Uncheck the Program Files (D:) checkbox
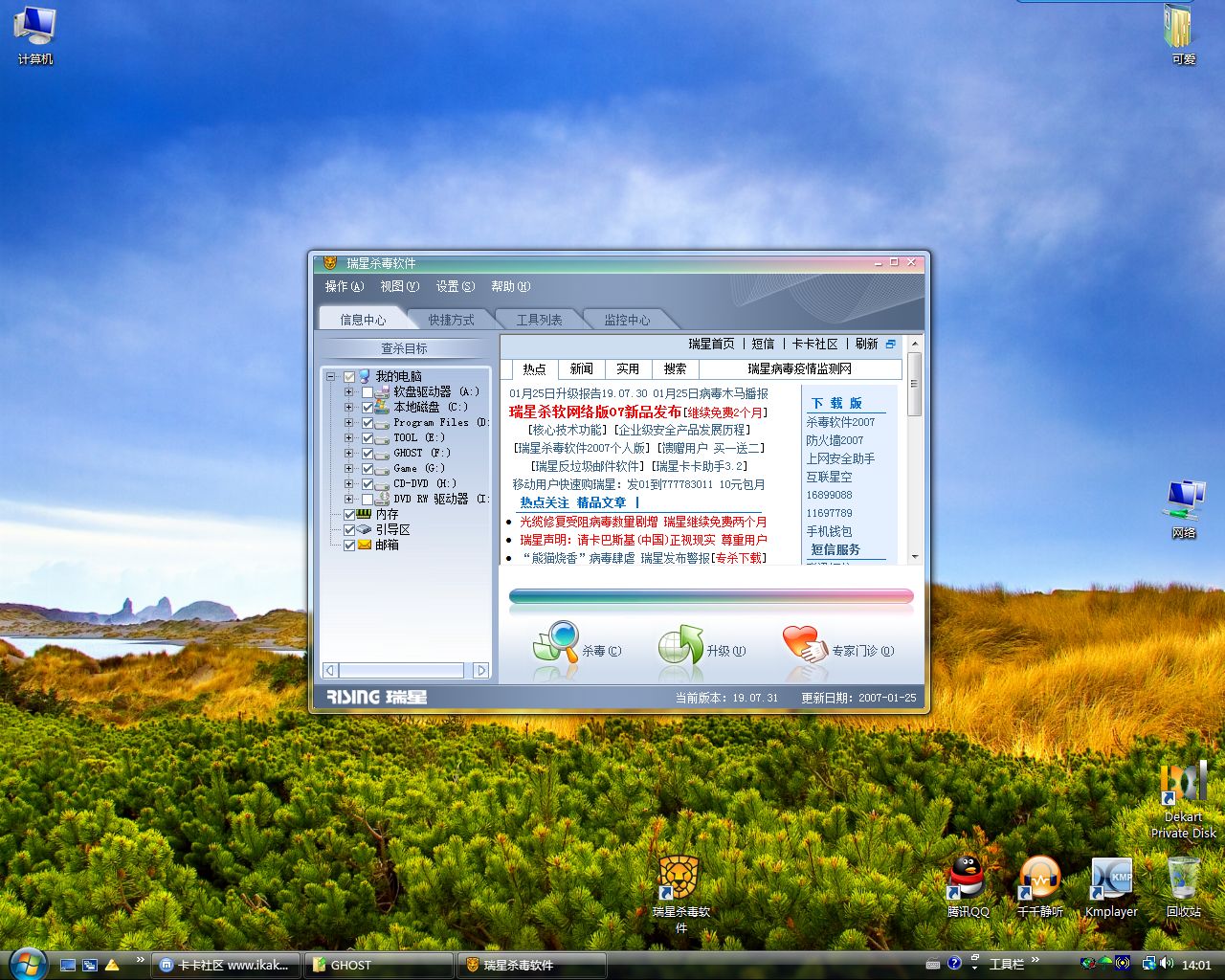Screen dimensions: 1225x980 (x=367, y=423)
